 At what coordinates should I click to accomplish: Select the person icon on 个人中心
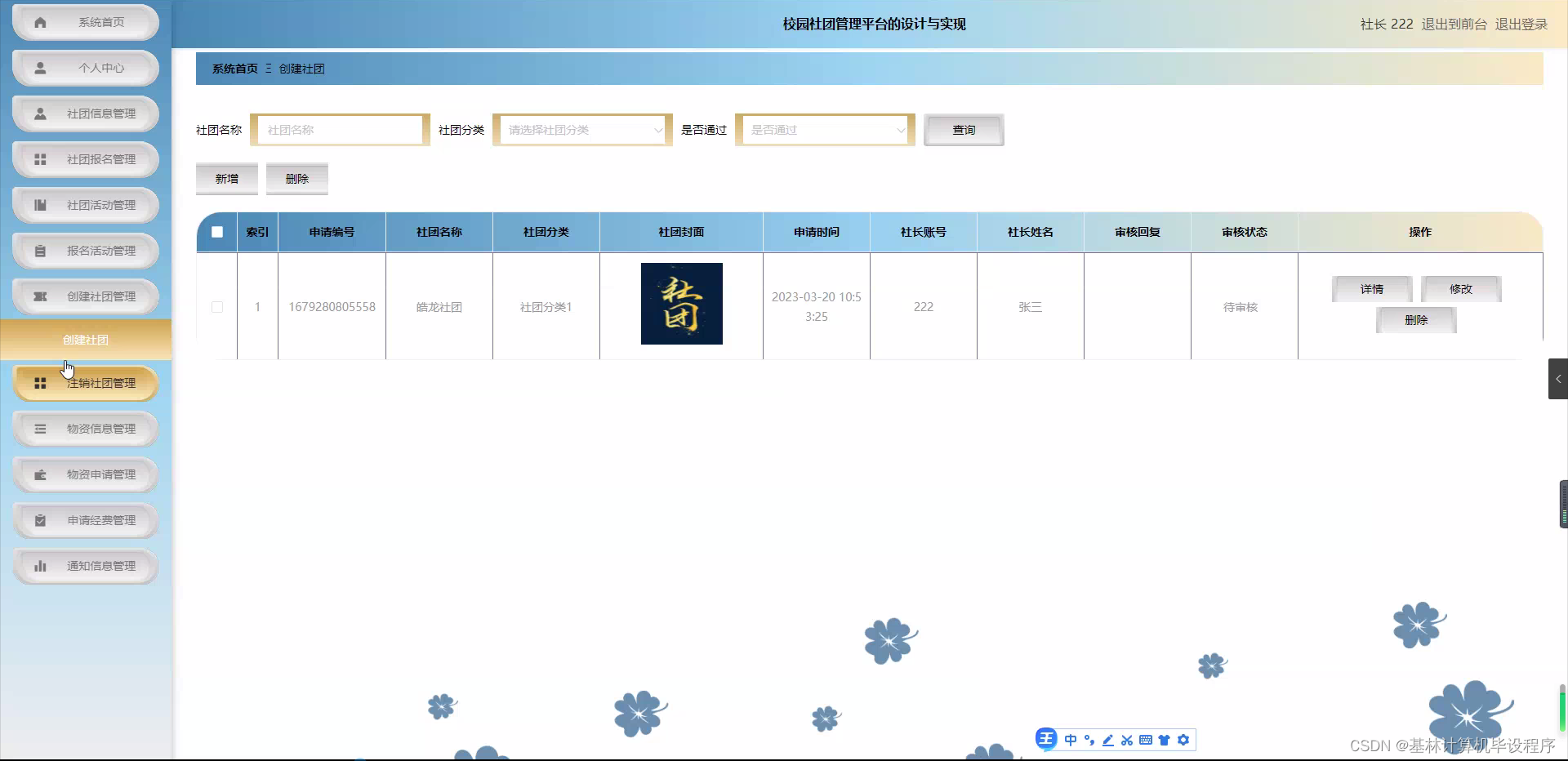tap(39, 68)
